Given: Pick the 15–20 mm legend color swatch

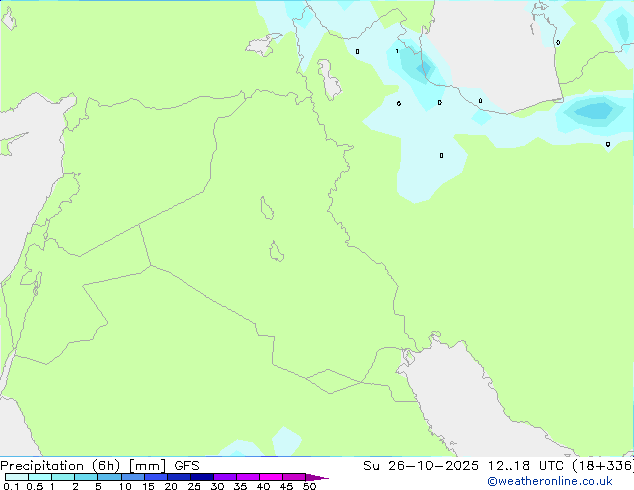Looking at the screenshot, I should [x=156, y=477].
